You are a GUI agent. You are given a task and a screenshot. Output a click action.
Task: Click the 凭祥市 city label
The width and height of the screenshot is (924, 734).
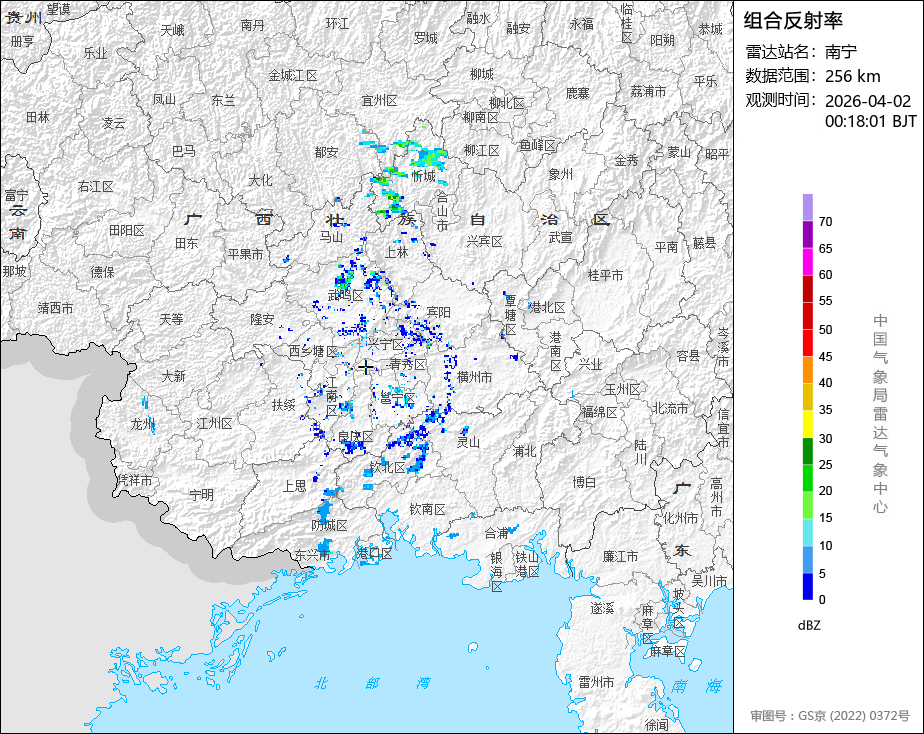click(134, 481)
